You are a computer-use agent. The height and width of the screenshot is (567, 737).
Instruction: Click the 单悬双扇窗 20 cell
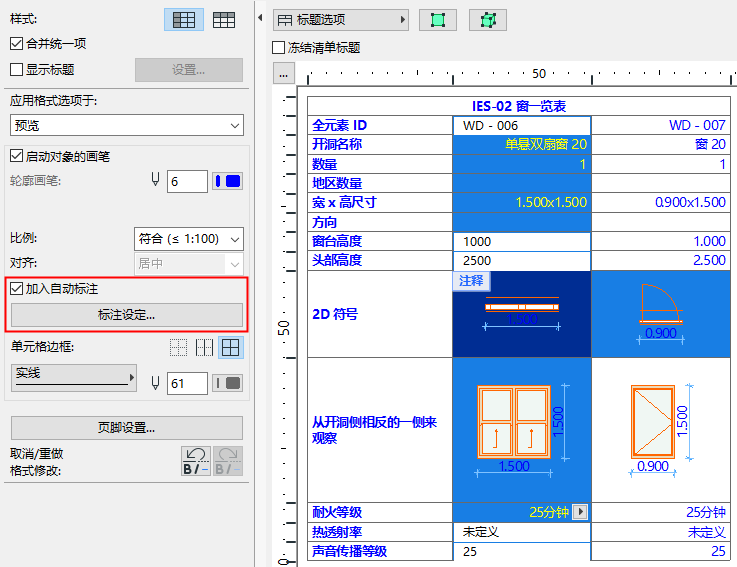(522, 144)
